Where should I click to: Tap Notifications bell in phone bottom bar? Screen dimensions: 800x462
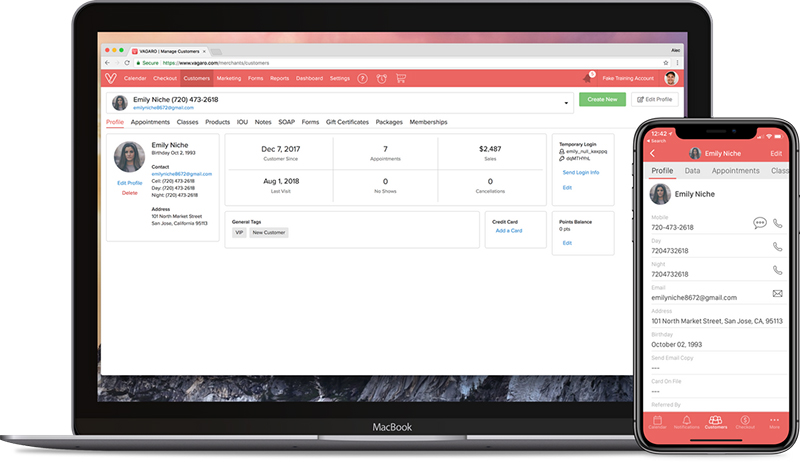687,422
